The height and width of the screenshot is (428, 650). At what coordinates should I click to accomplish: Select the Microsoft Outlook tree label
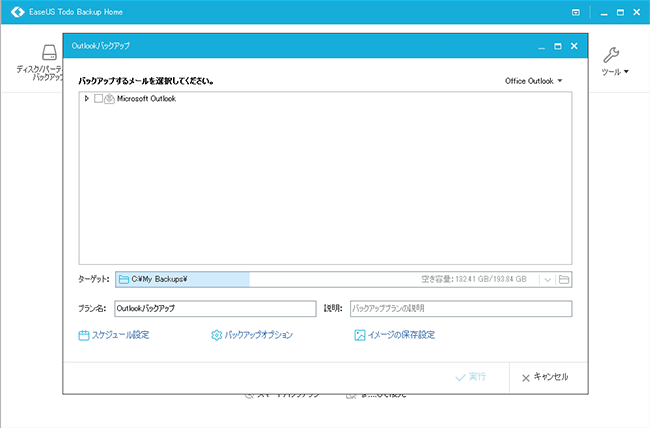coord(146,98)
